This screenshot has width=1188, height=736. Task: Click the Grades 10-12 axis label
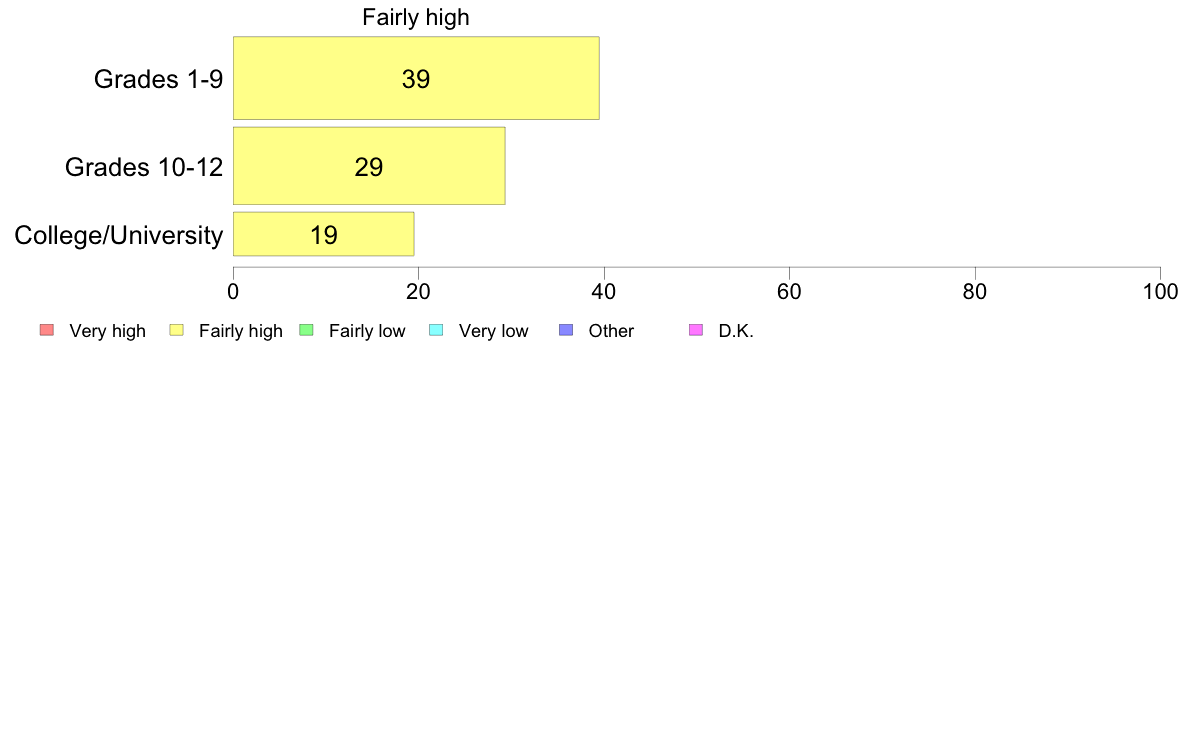coord(144,167)
